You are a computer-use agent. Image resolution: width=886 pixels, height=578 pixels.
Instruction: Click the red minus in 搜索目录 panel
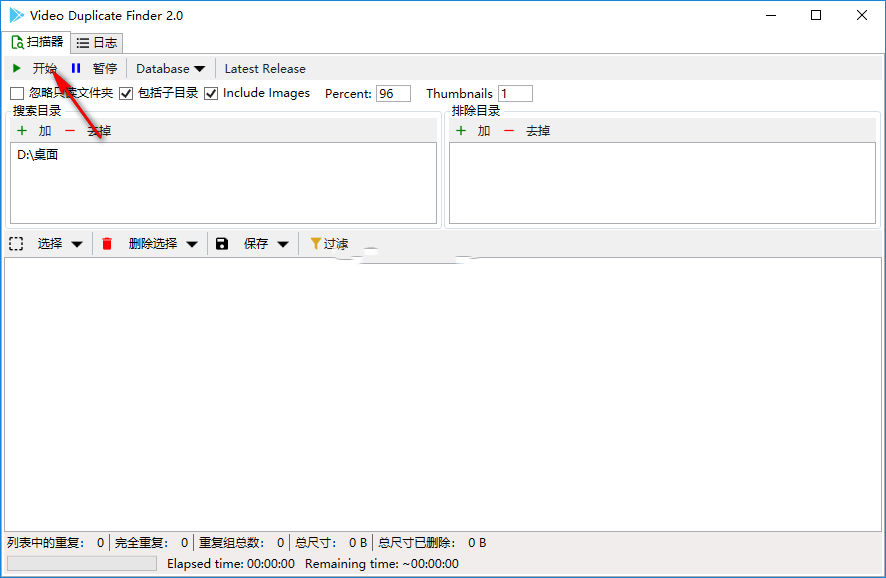tap(70, 131)
